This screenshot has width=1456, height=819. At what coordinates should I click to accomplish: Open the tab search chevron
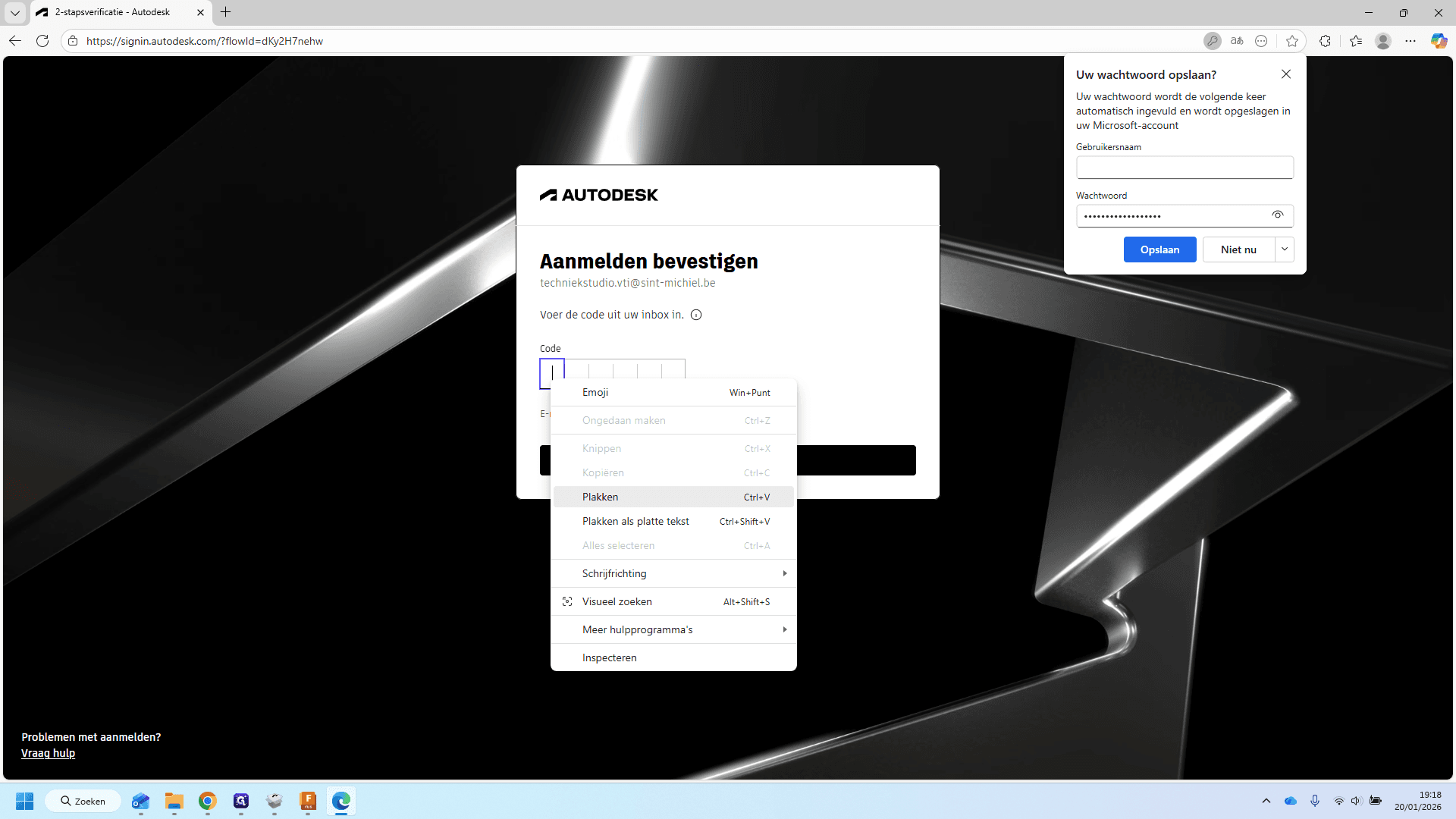tap(14, 12)
